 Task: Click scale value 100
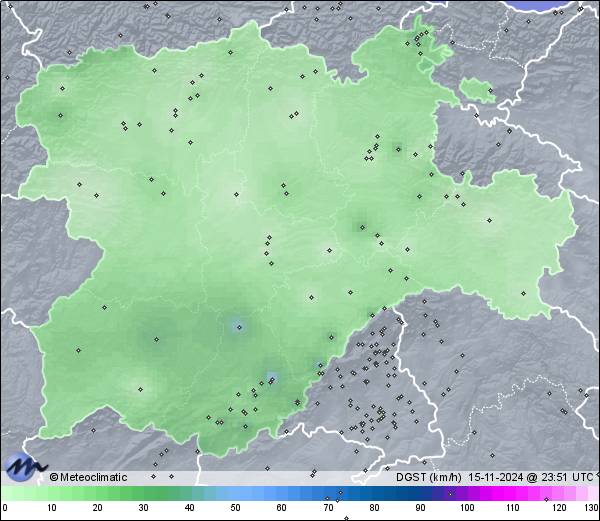point(467,508)
